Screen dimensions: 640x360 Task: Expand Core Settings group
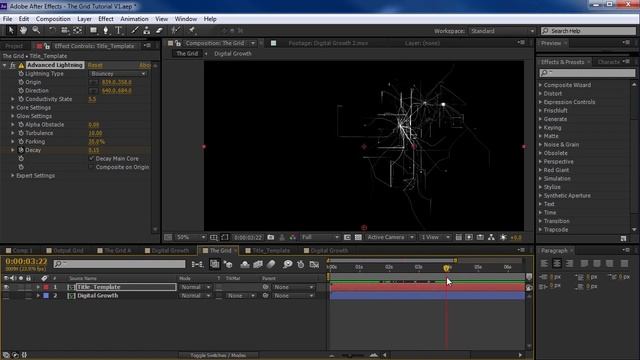(13, 107)
